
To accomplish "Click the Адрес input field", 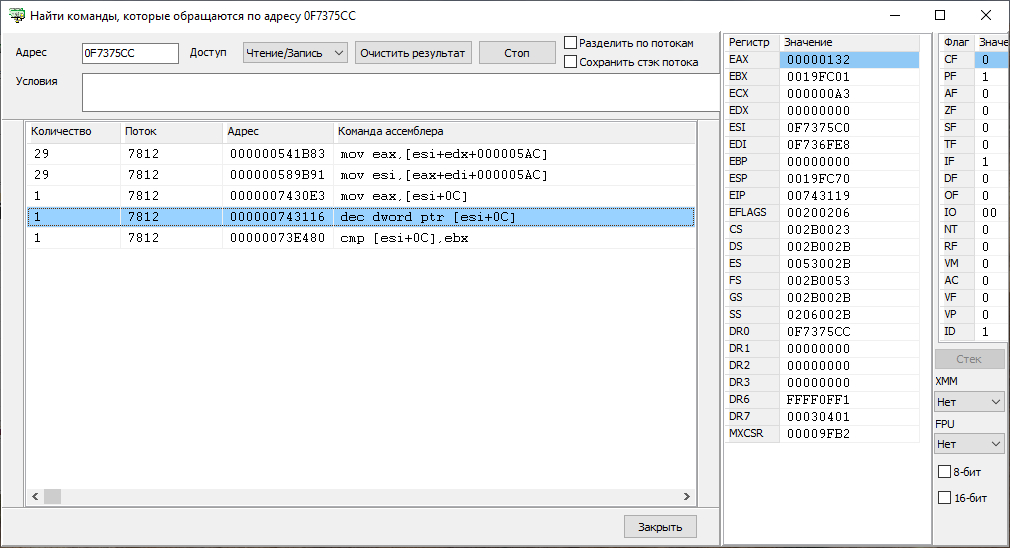I will 130,53.
